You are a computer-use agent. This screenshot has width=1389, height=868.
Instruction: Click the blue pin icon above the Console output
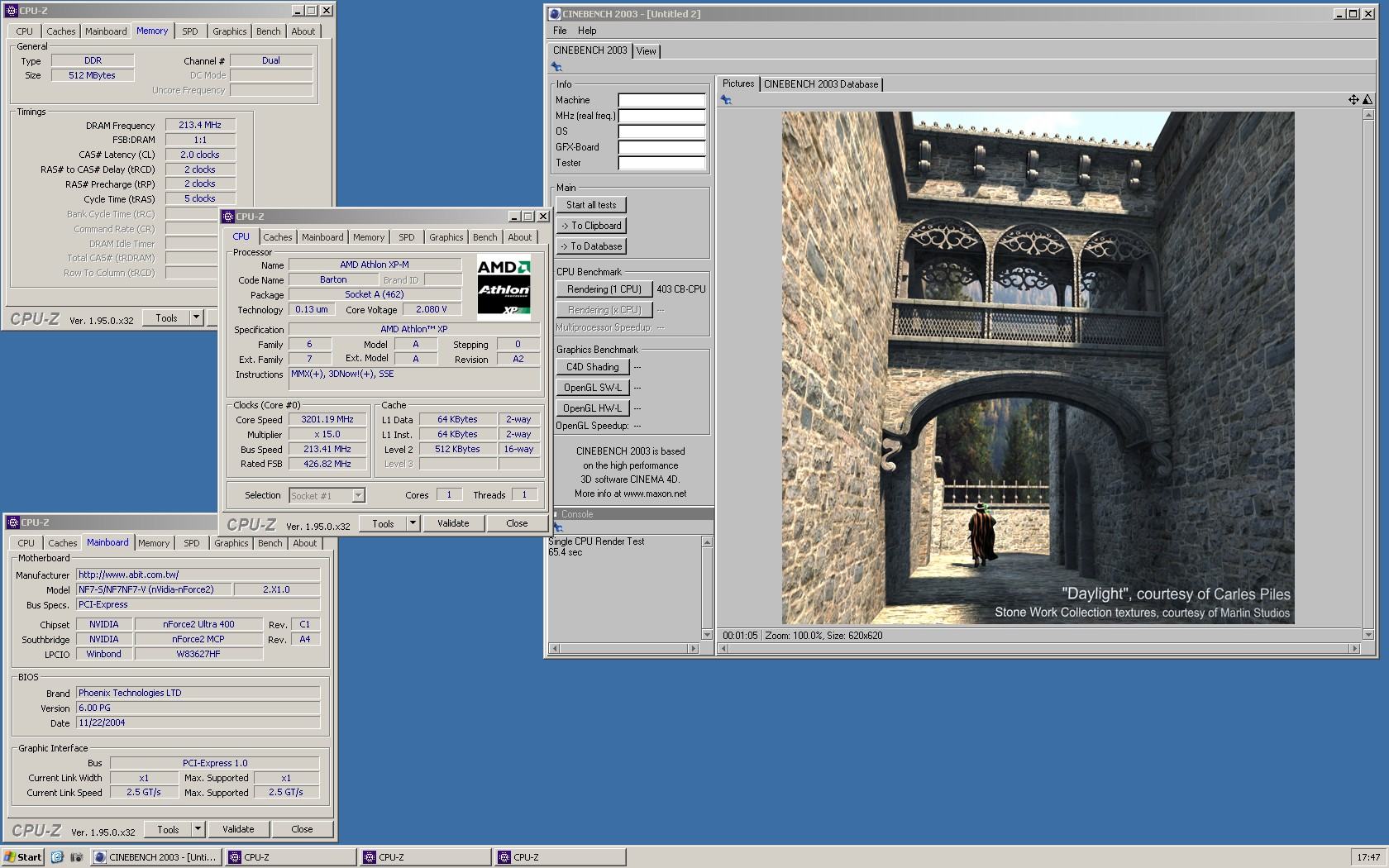pos(557,527)
